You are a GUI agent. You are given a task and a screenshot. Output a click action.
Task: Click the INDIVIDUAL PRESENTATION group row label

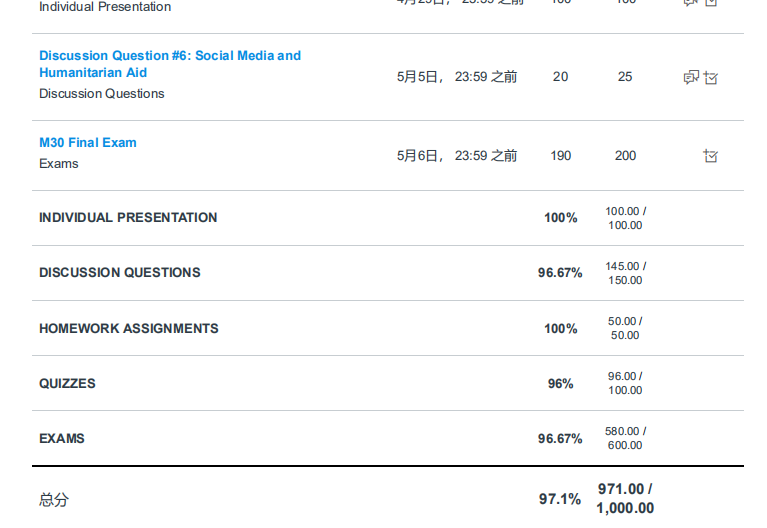pos(128,218)
